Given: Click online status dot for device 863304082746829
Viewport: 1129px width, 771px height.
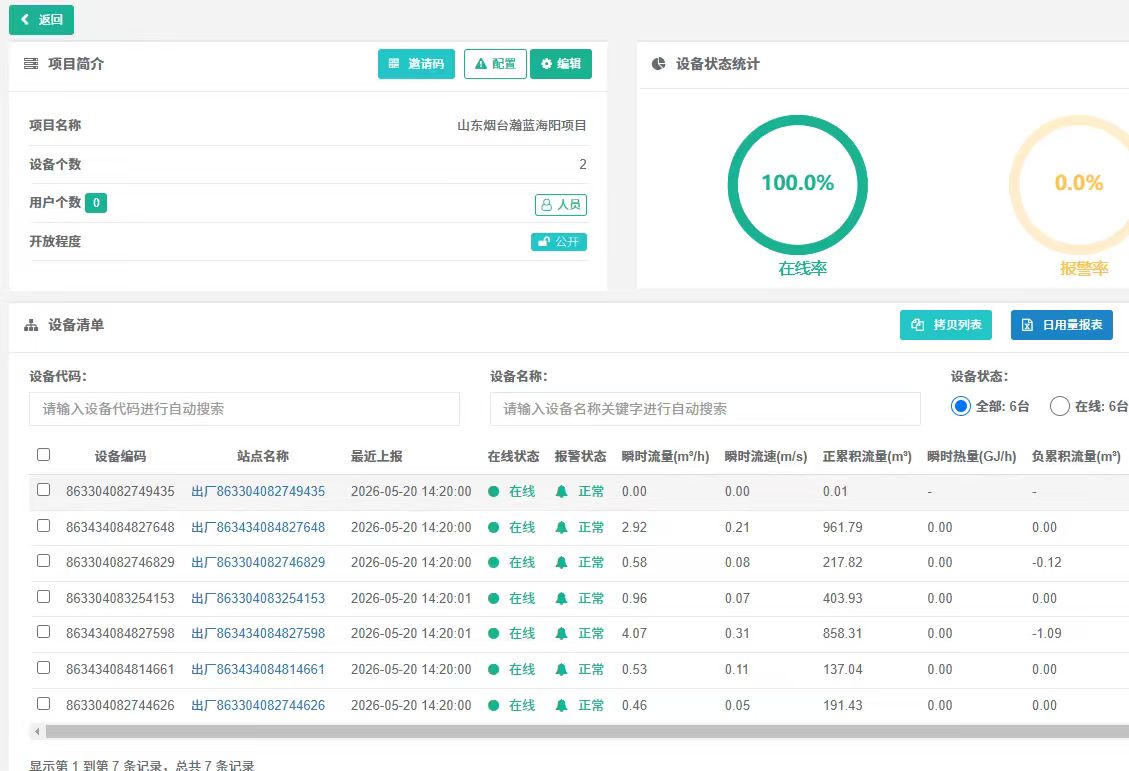Looking at the screenshot, I should (493, 563).
